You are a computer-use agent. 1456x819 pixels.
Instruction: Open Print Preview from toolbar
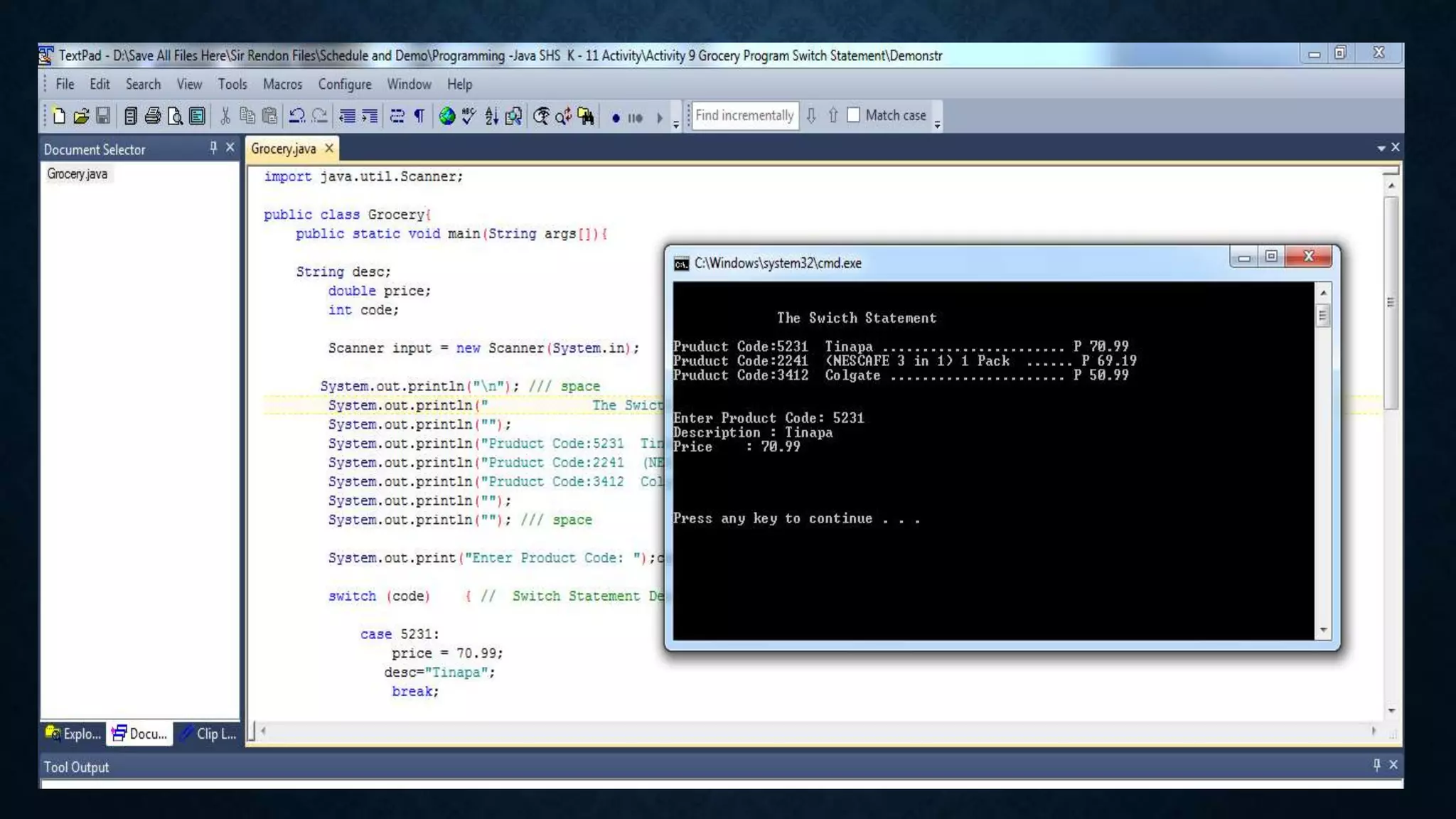[x=175, y=116]
